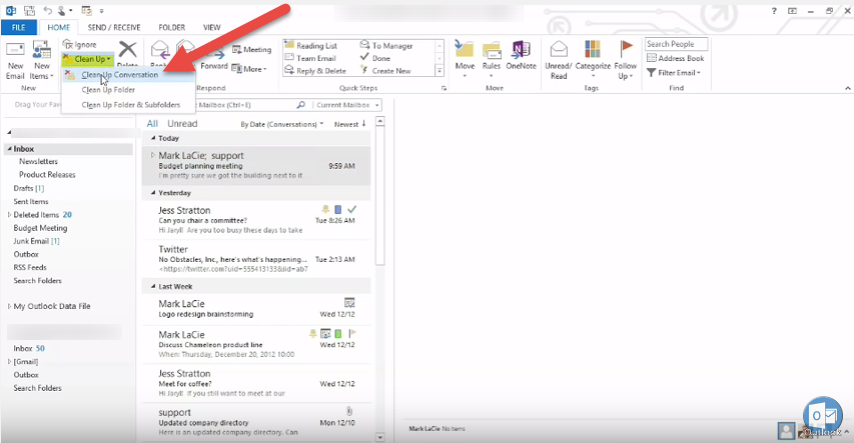Select the Reply & Delete quick step
This screenshot has height=443, width=854.
click(x=316, y=71)
